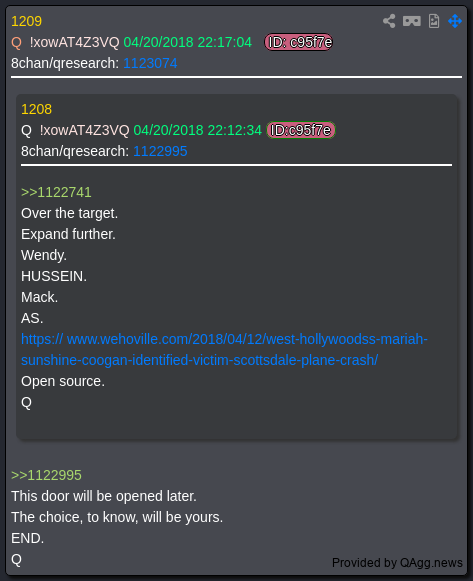Click the post number 1209
The height and width of the screenshot is (581, 473).
(x=26, y=21)
